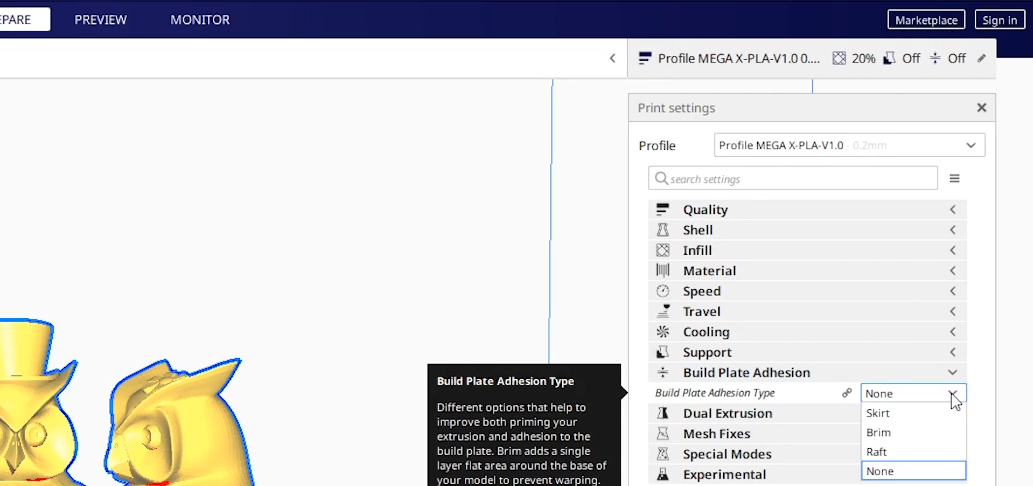
Task: Click the Dual Extrusion section label
Action: tap(727, 413)
